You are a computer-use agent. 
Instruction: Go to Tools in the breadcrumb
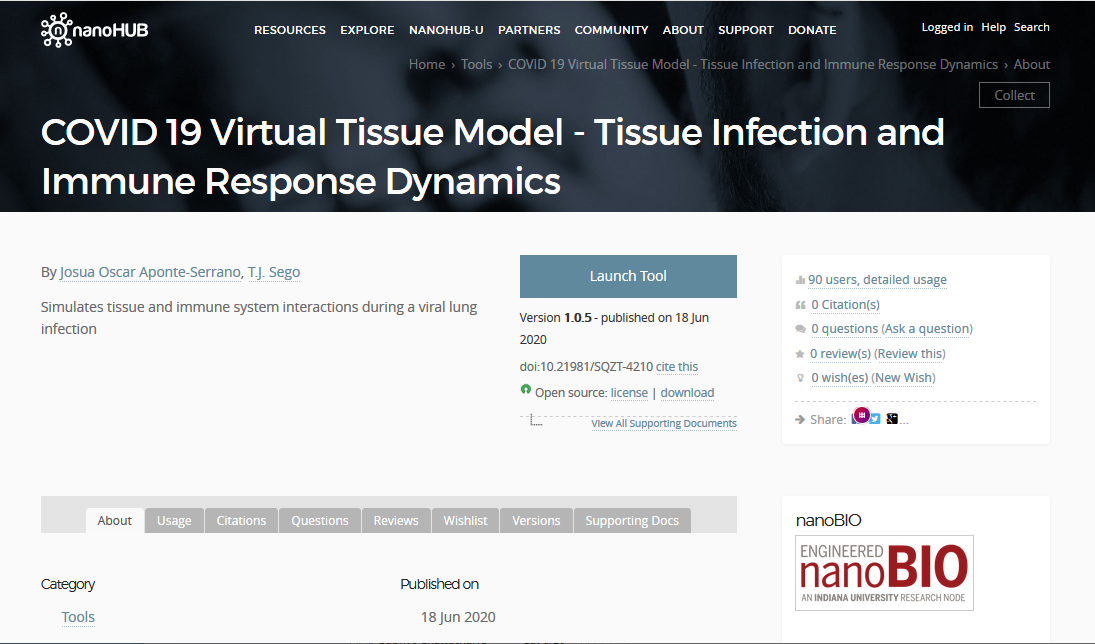tap(476, 64)
